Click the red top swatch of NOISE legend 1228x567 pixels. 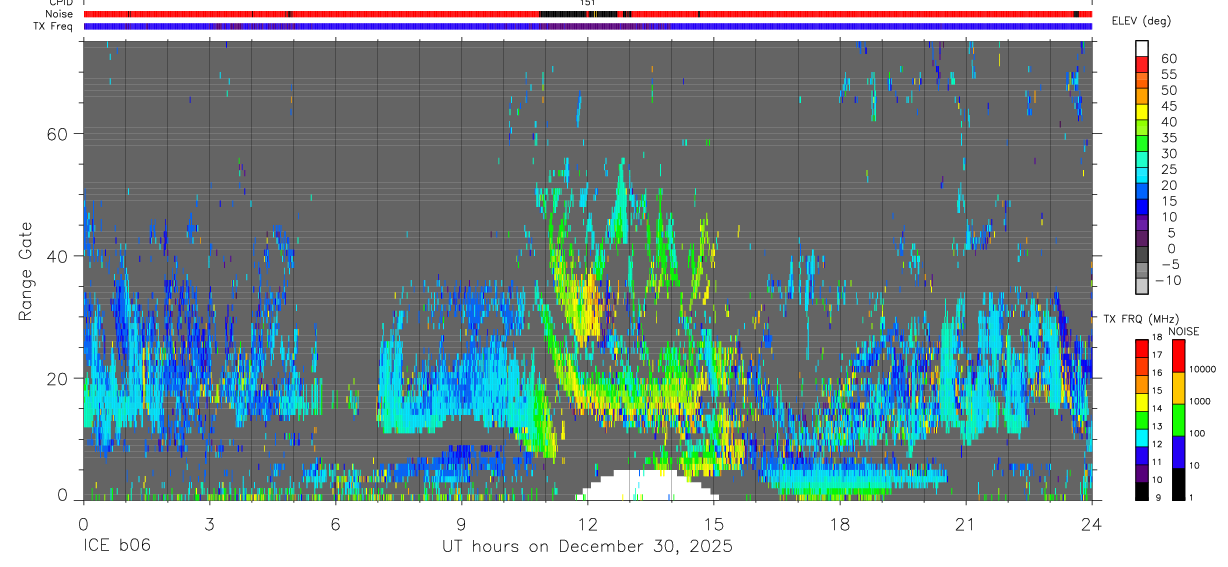(1177, 355)
